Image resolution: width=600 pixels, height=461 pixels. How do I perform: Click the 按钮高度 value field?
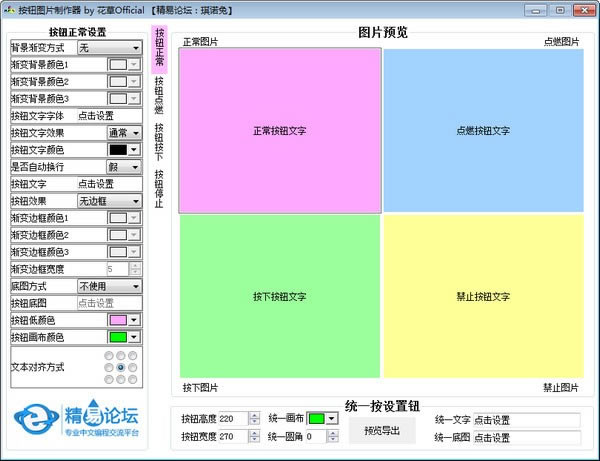[233, 419]
